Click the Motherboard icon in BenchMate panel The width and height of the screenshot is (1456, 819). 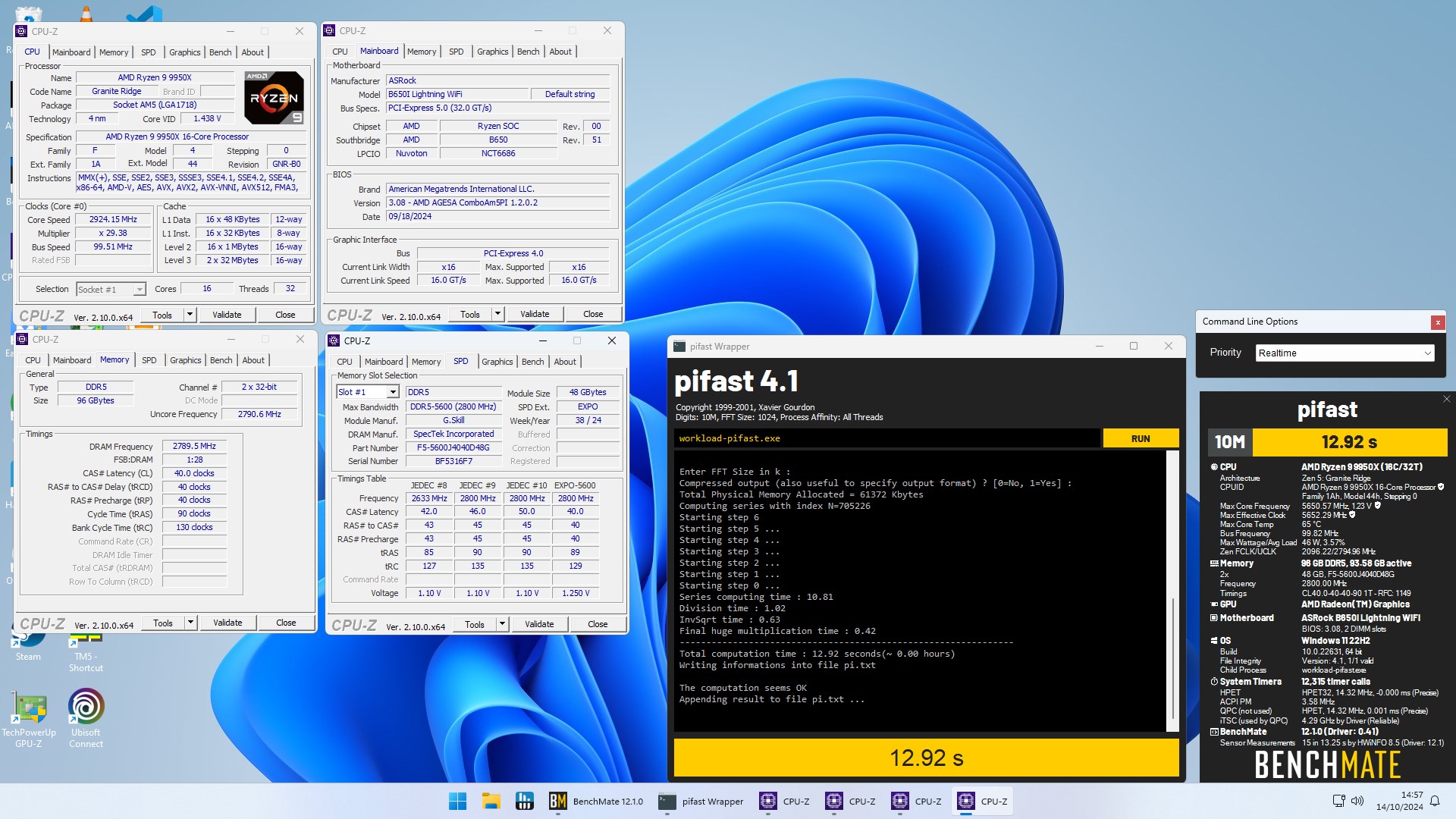point(1214,618)
